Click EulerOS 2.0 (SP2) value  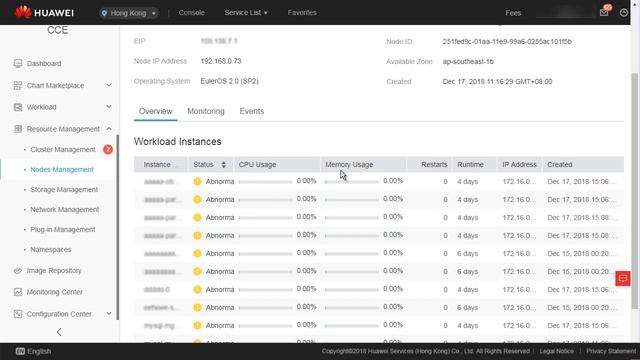click(x=229, y=81)
